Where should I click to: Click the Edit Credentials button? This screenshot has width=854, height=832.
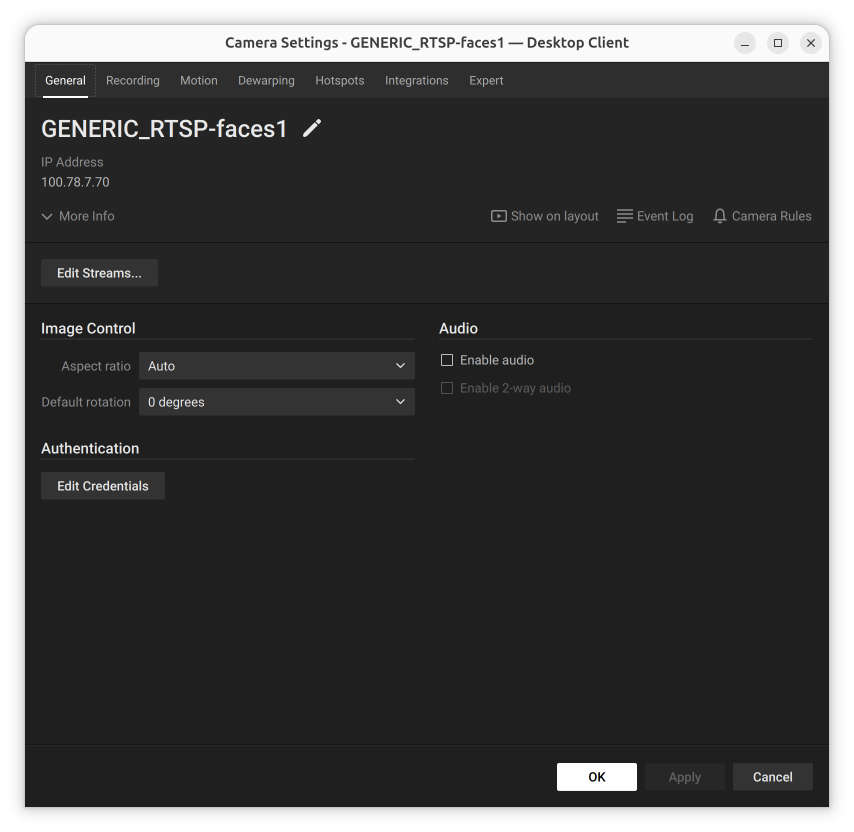click(x=103, y=486)
